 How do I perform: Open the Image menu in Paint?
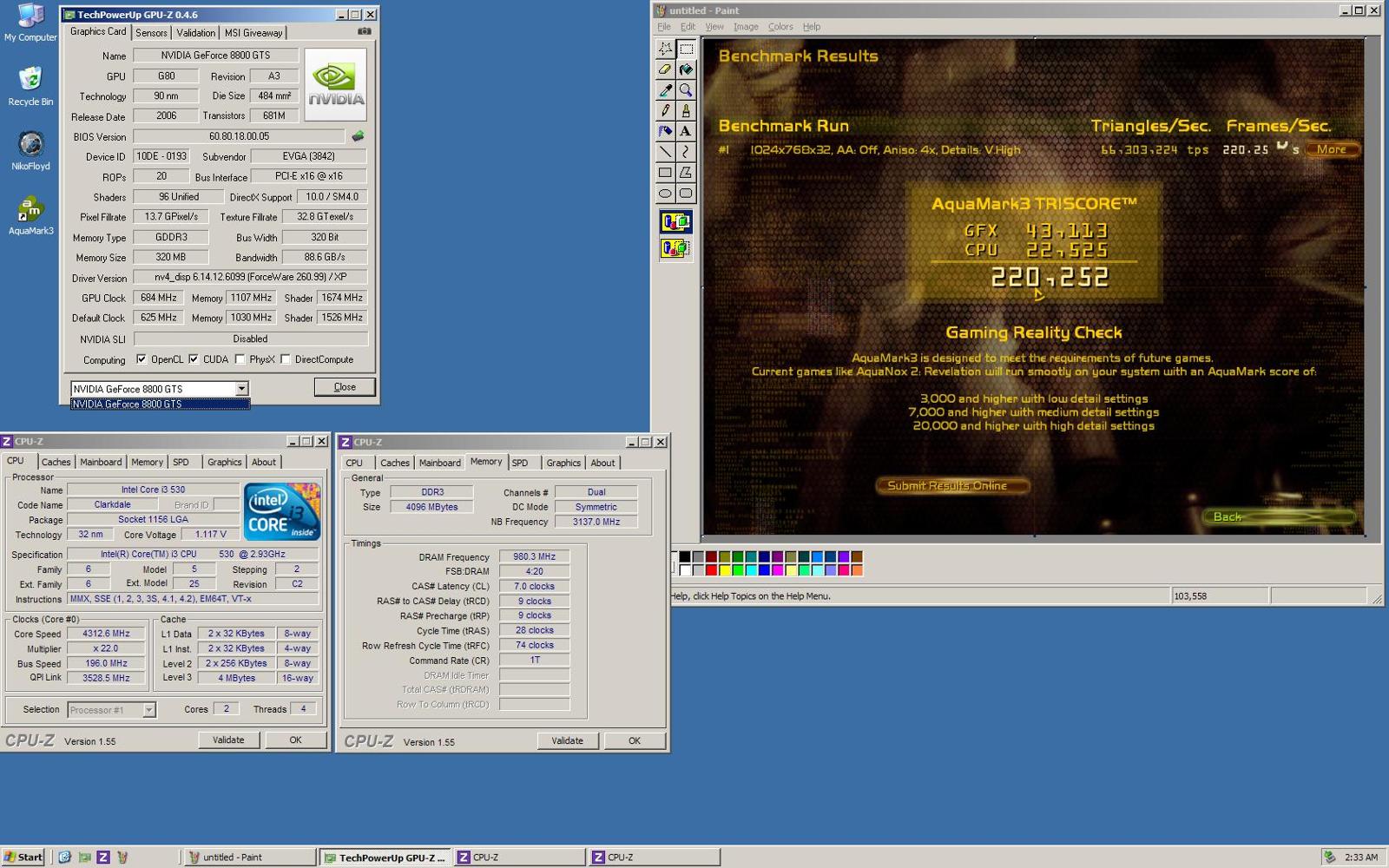point(746,27)
